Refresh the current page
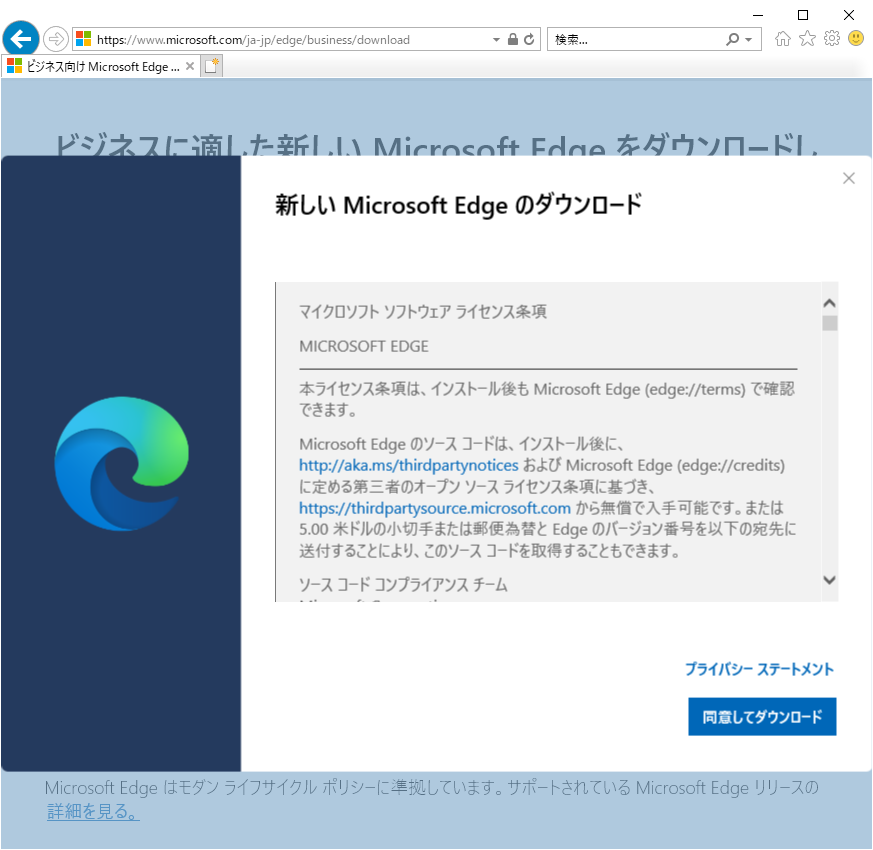Image resolution: width=873 pixels, height=850 pixels. click(x=529, y=39)
